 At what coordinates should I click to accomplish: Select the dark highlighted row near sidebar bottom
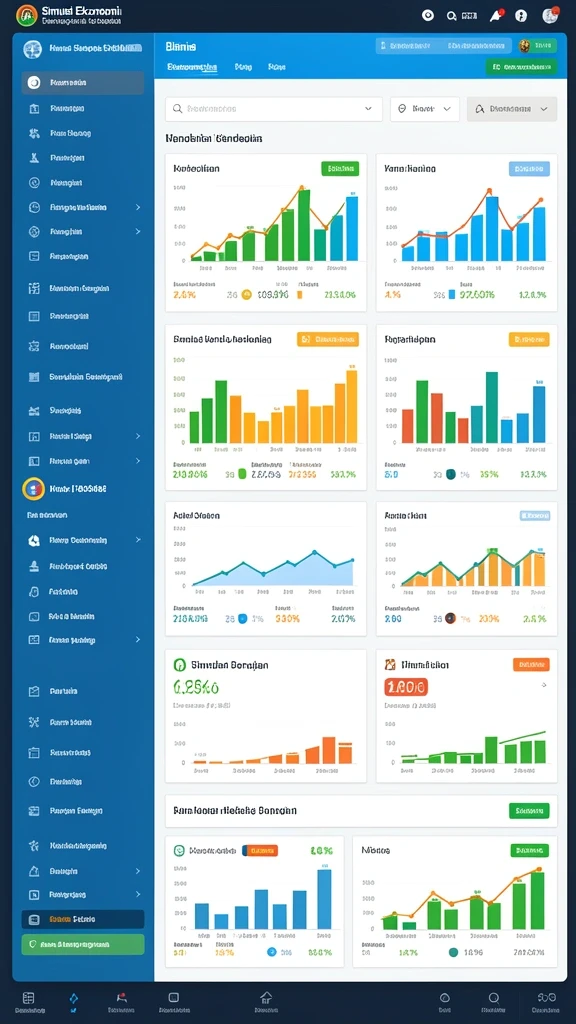tap(83, 919)
